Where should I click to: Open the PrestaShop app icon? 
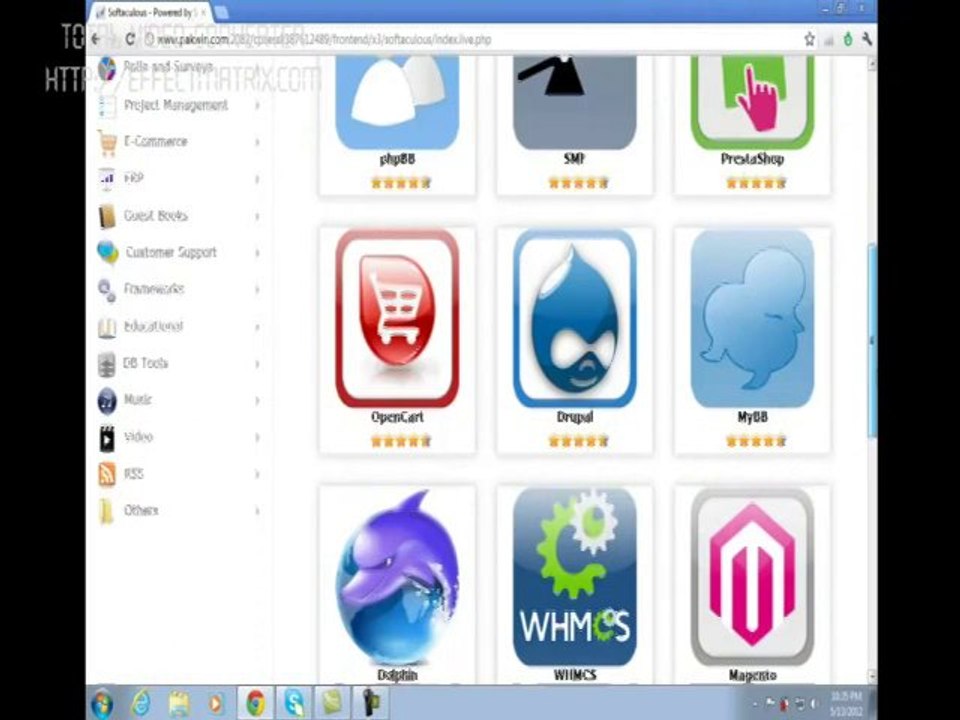752,102
